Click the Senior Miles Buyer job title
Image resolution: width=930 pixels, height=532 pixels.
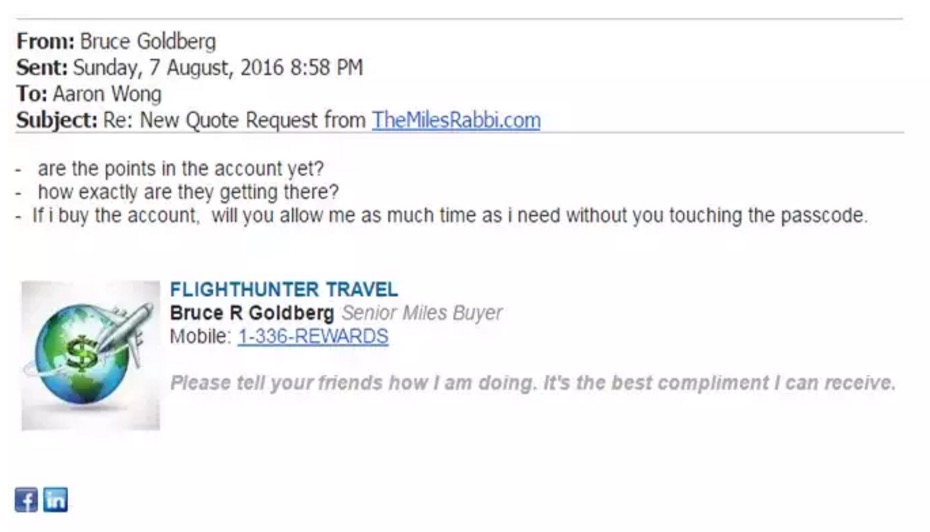click(422, 313)
